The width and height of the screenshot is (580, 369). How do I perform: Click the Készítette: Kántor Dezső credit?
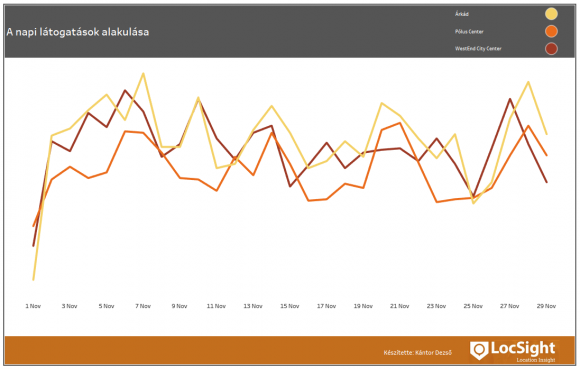tap(418, 353)
